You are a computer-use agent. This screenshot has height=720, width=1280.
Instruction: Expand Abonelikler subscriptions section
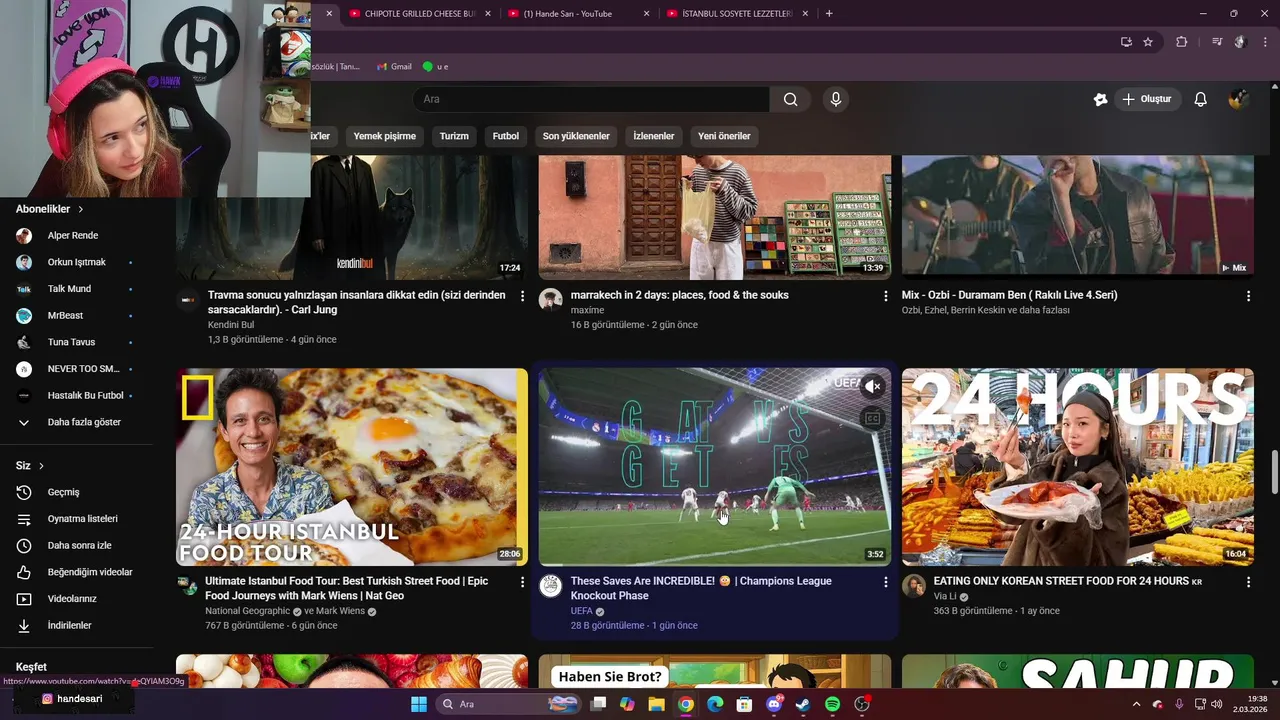(48, 209)
